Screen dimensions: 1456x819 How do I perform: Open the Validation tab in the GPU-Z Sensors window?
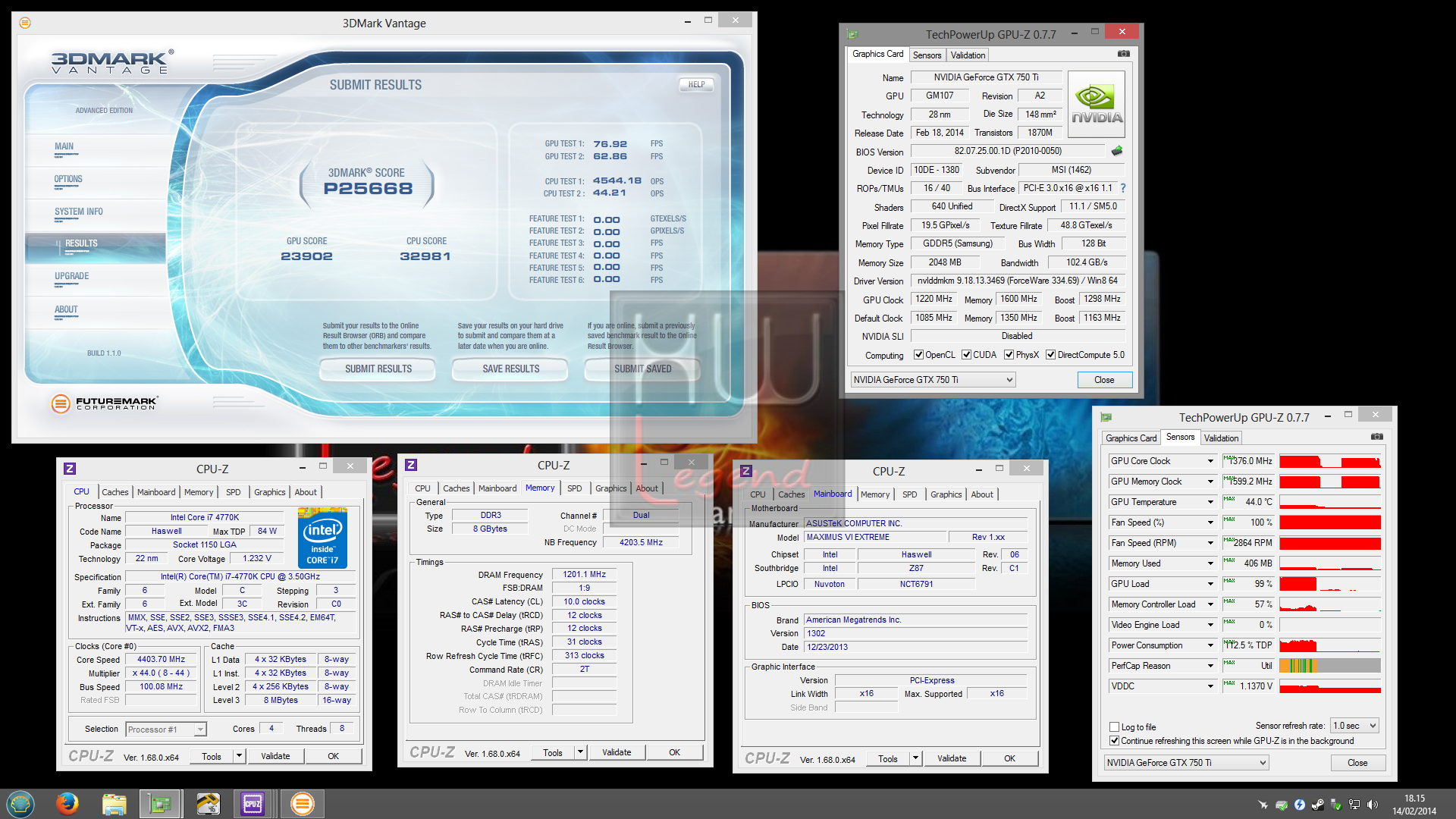pyautogui.click(x=1221, y=438)
